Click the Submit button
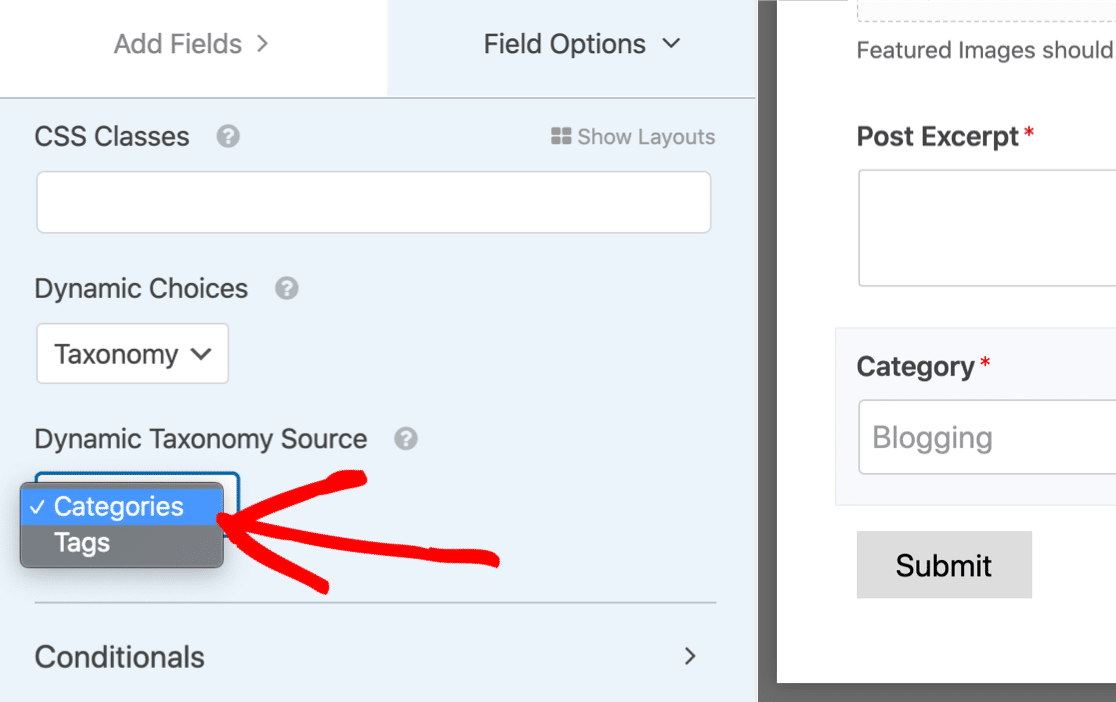 coord(944,565)
